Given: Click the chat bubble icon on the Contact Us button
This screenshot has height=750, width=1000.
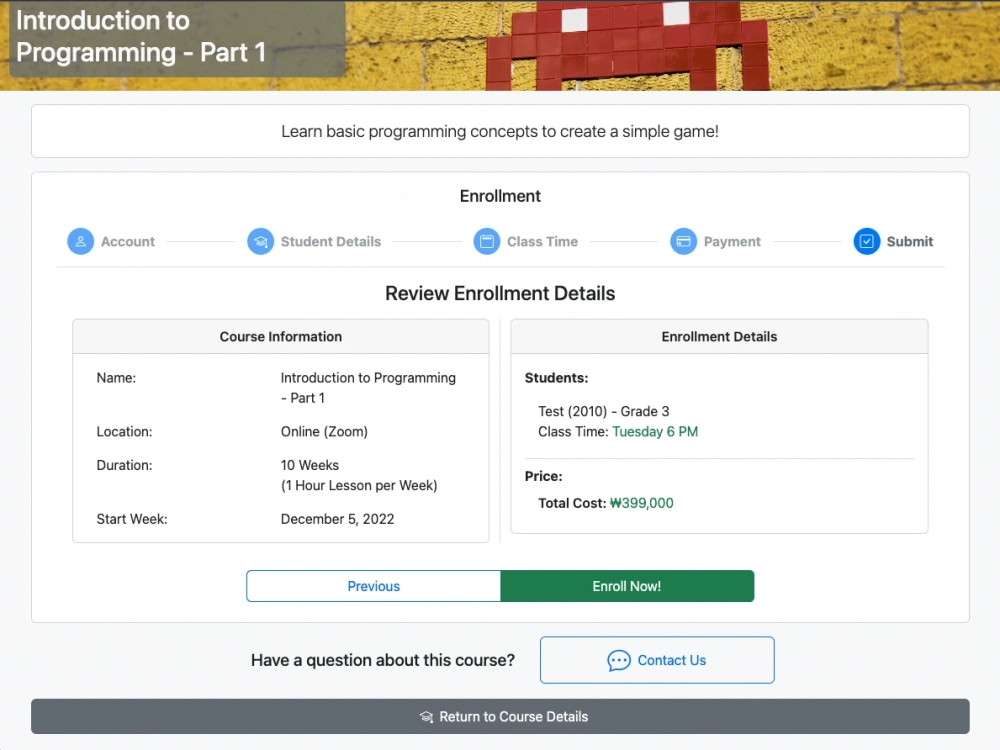Looking at the screenshot, I should (619, 660).
